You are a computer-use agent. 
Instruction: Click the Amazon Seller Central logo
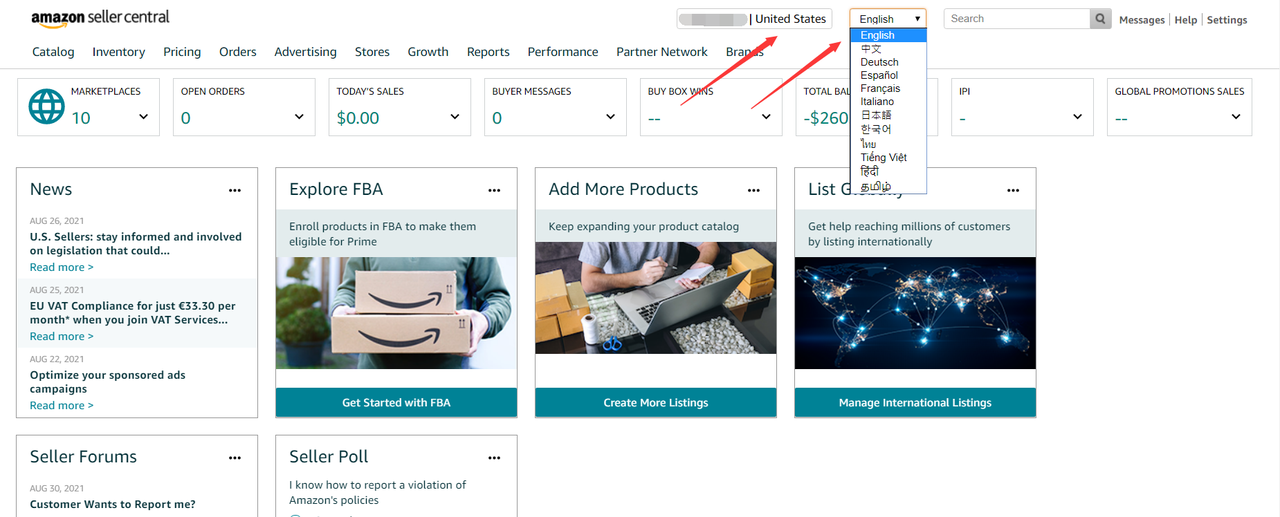(100, 18)
